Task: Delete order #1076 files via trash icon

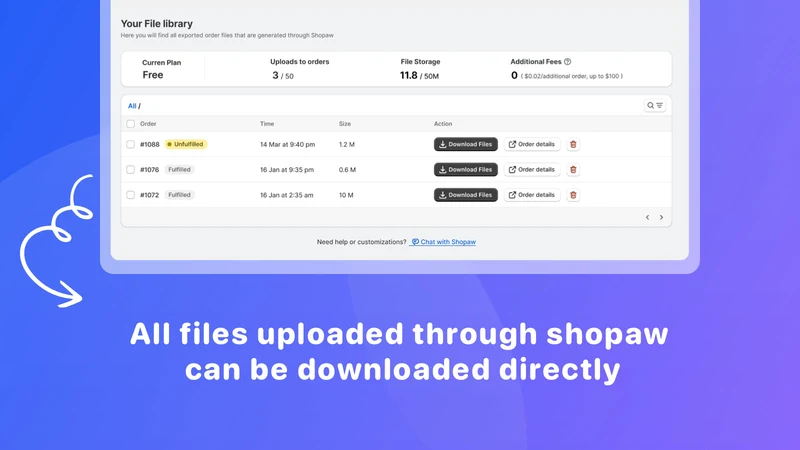Action: click(x=573, y=169)
